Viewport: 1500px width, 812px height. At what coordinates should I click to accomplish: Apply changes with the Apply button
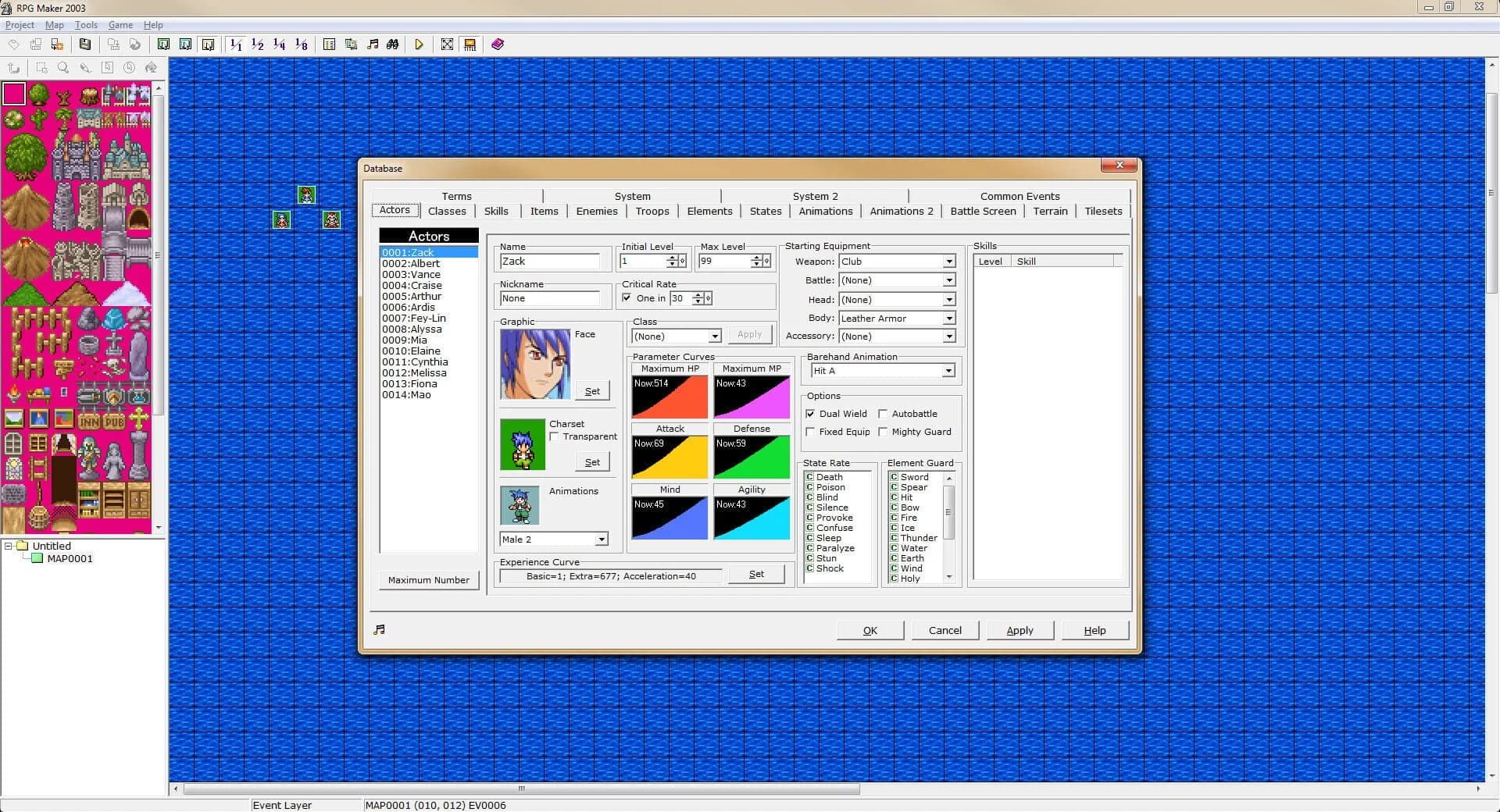tap(1020, 630)
